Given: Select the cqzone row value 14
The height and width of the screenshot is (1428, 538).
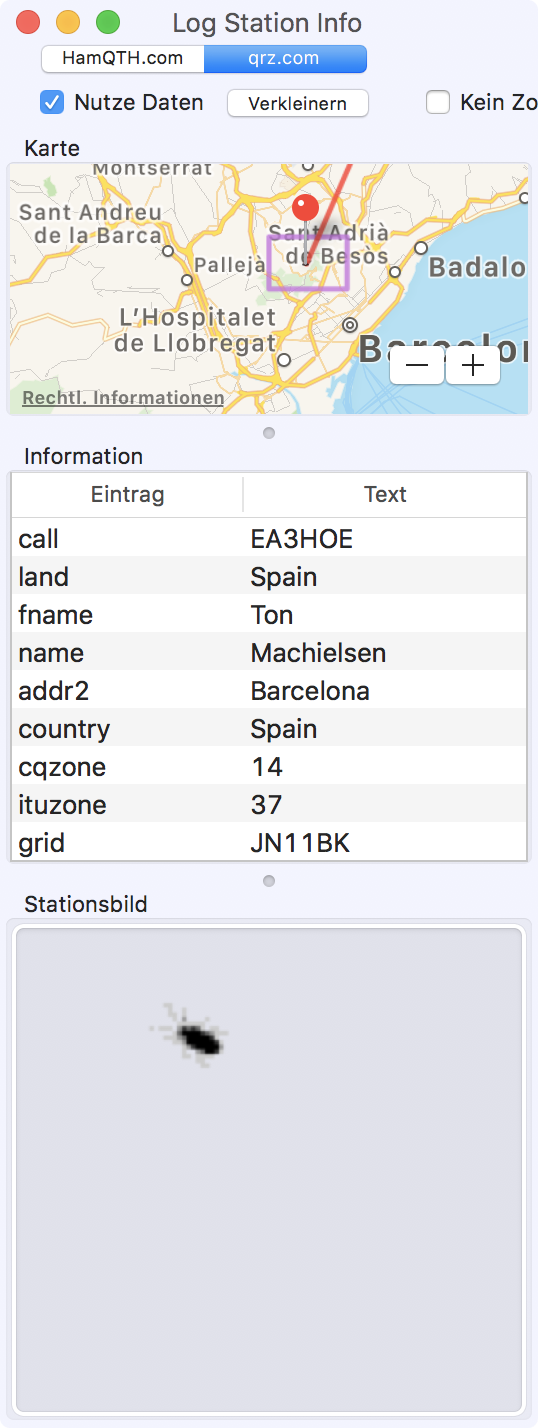Looking at the screenshot, I should tap(269, 767).
